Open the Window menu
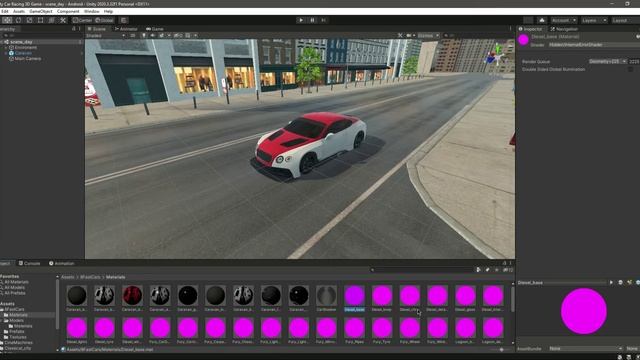The image size is (640, 360). point(91,11)
